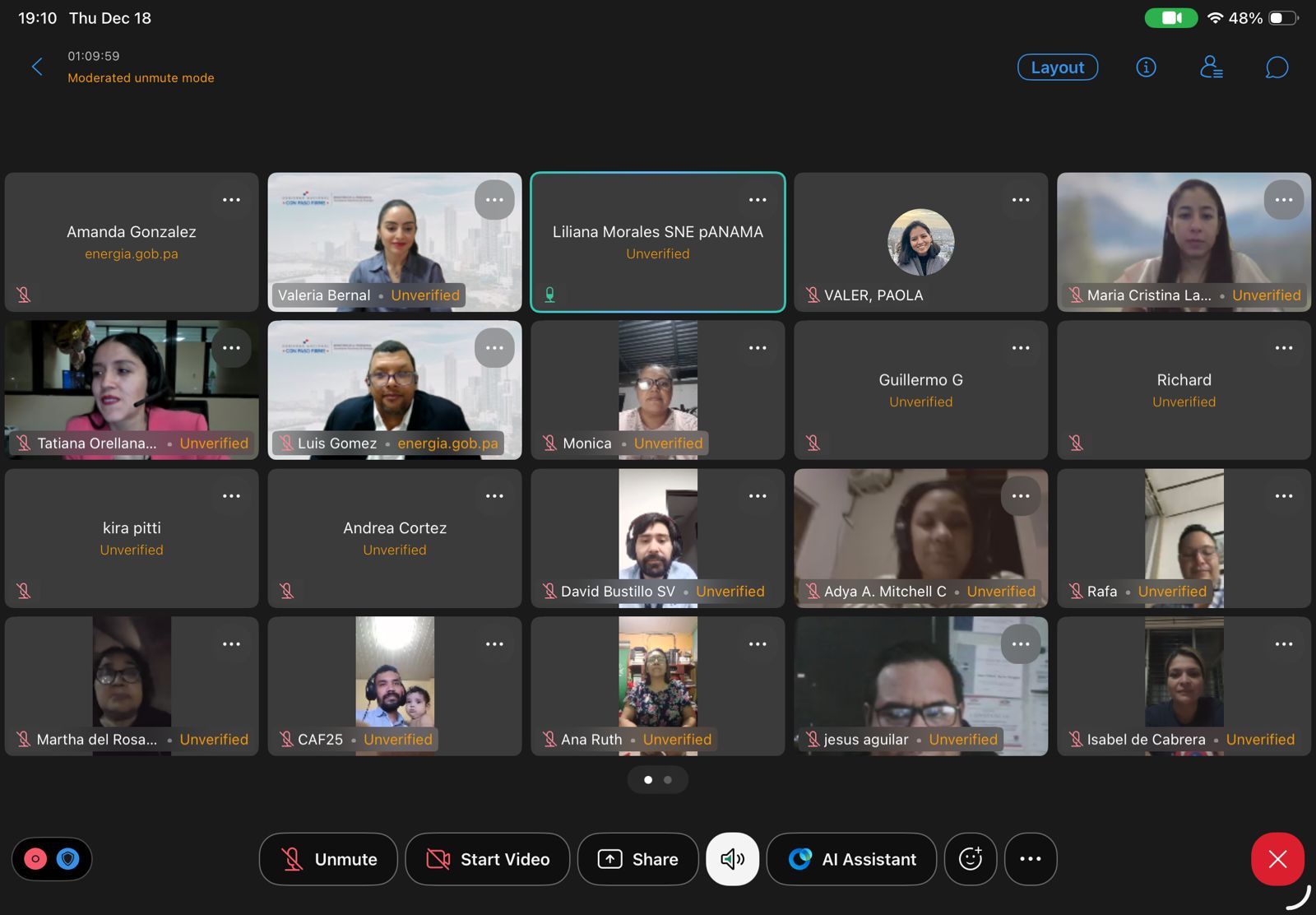Open the participants list icon
The image size is (1316, 915).
[1211, 67]
